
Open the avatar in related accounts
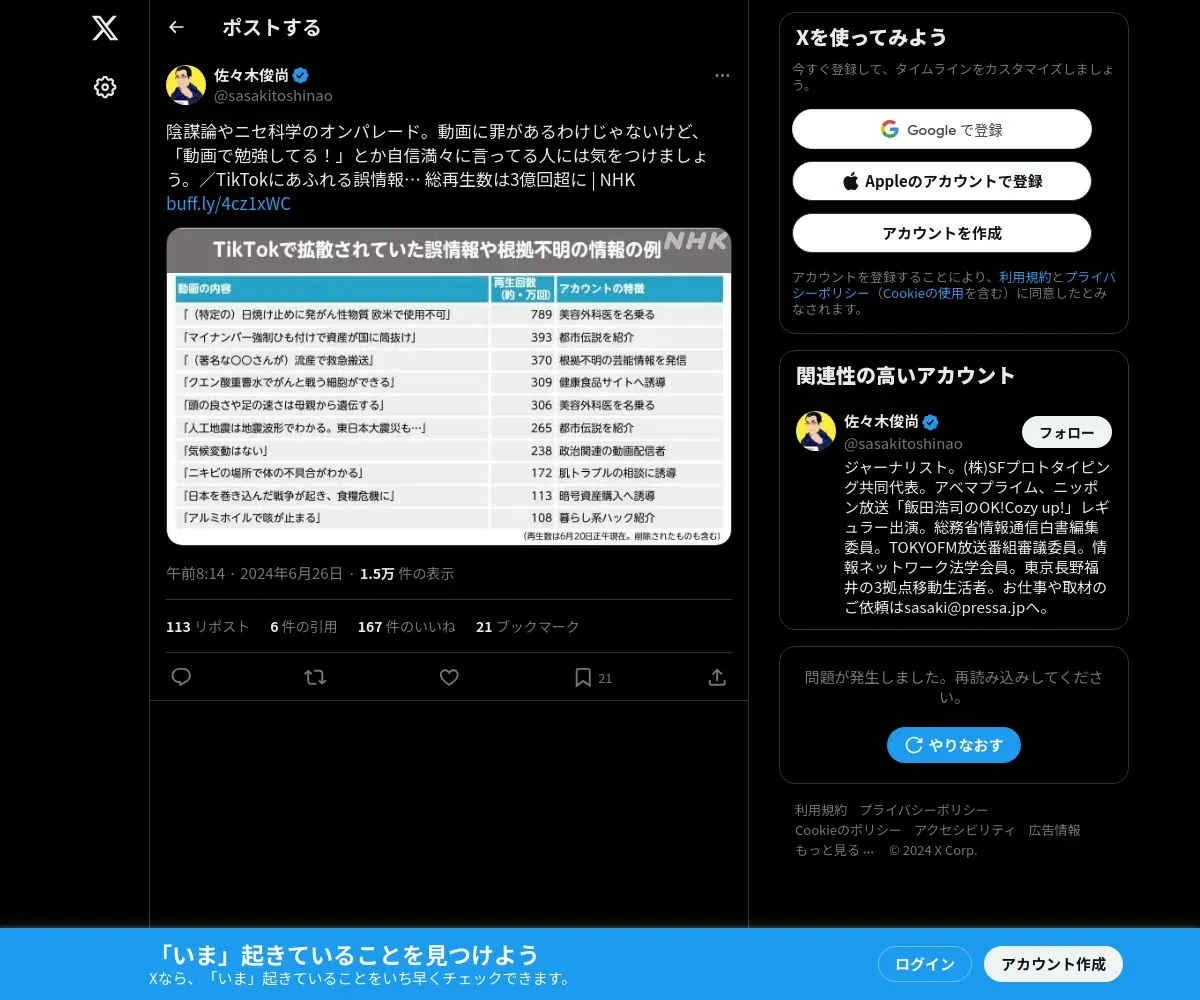click(816, 431)
